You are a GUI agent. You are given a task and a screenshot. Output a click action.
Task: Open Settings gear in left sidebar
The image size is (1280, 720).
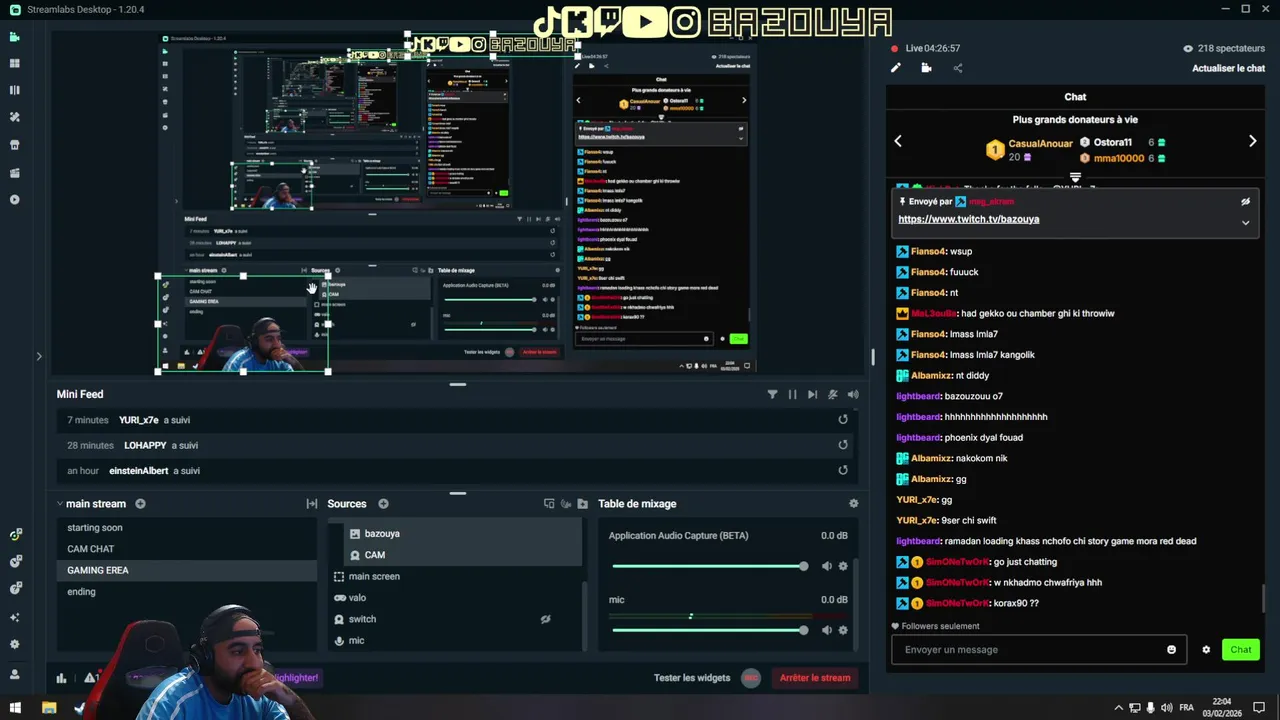tap(14, 645)
